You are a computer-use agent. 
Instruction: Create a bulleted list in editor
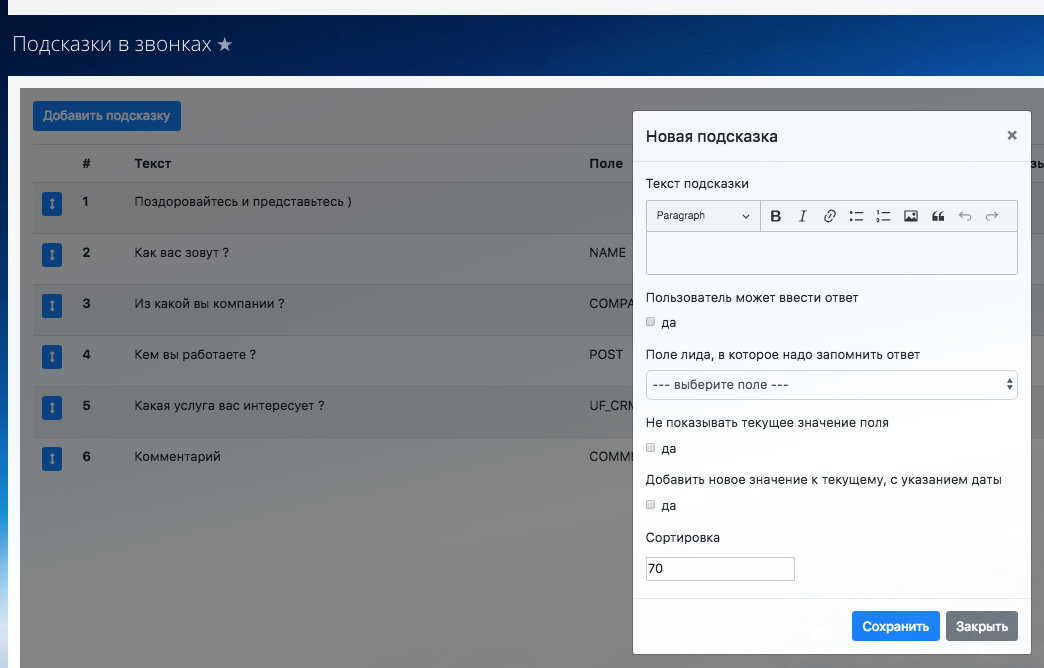click(x=856, y=216)
